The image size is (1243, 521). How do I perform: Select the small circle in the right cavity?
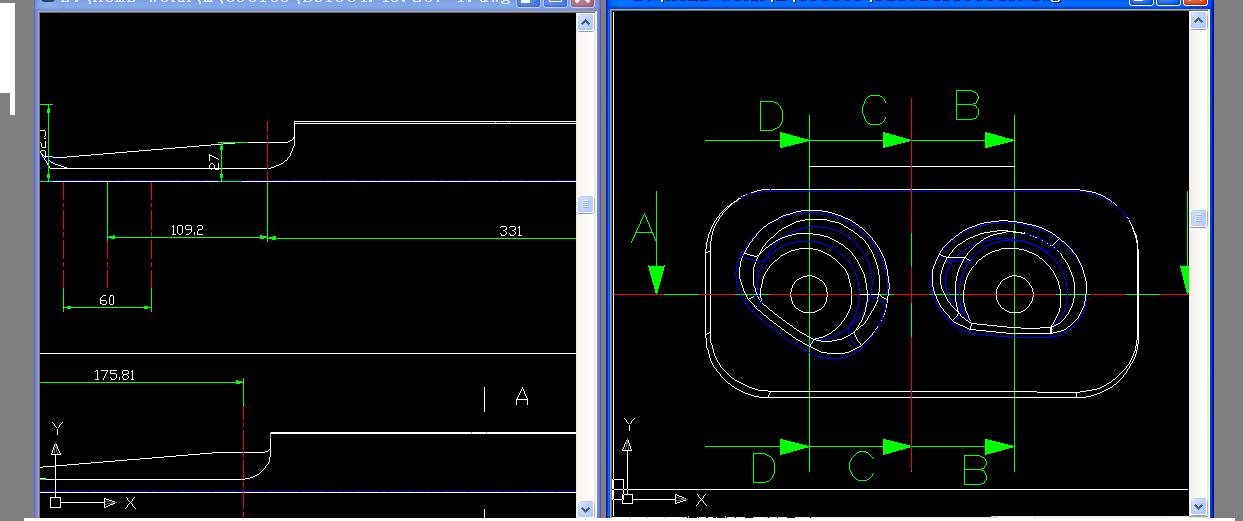pyautogui.click(x=1015, y=294)
